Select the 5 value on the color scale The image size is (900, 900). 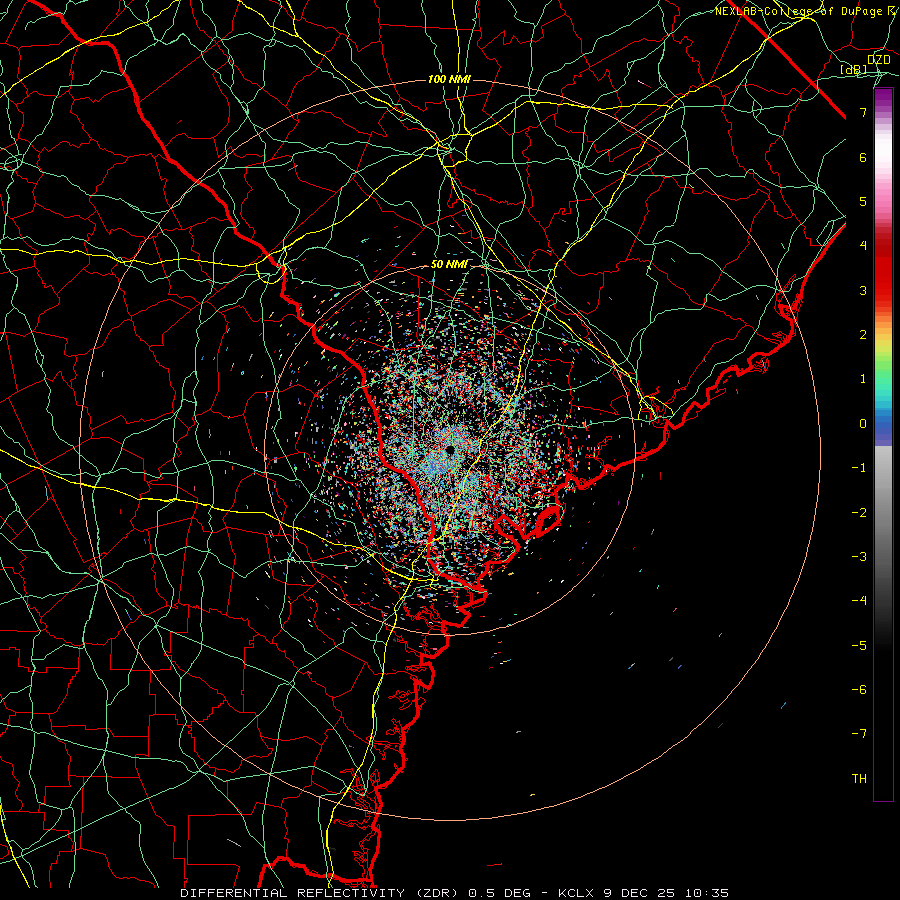(x=863, y=201)
